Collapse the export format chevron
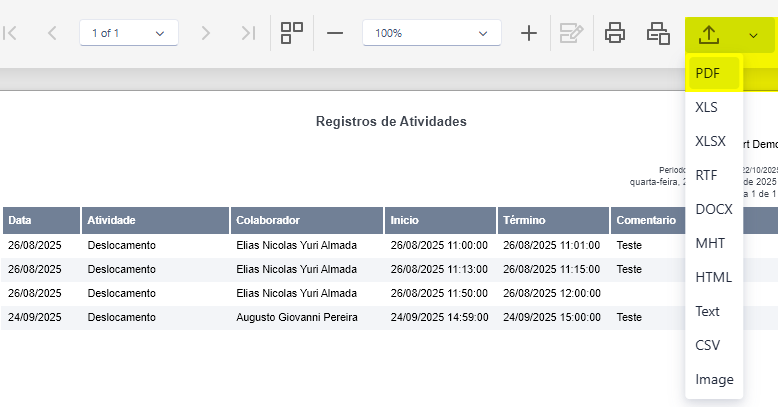 tap(753, 35)
